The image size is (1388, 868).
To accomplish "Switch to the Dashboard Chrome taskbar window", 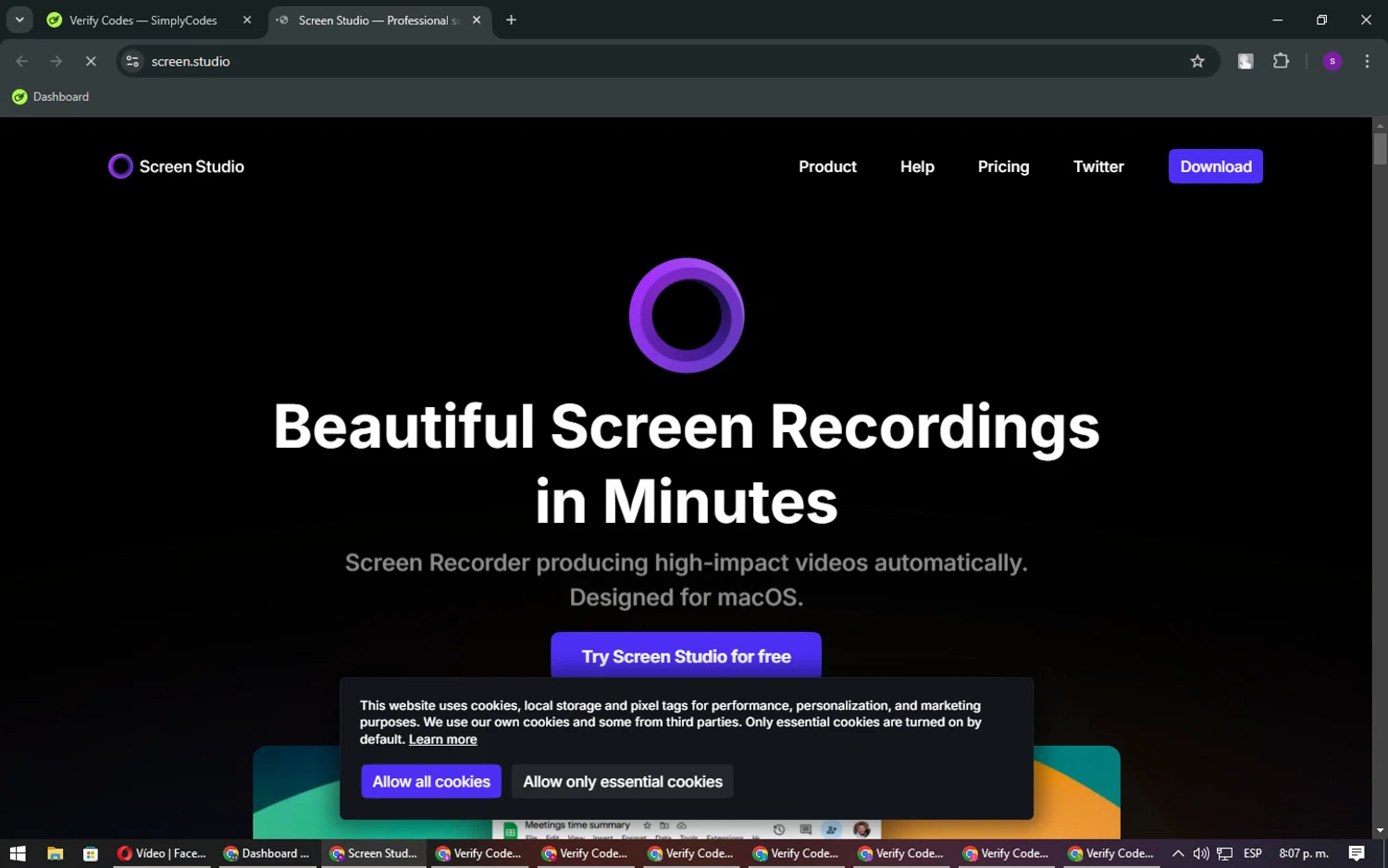I will pos(268,853).
